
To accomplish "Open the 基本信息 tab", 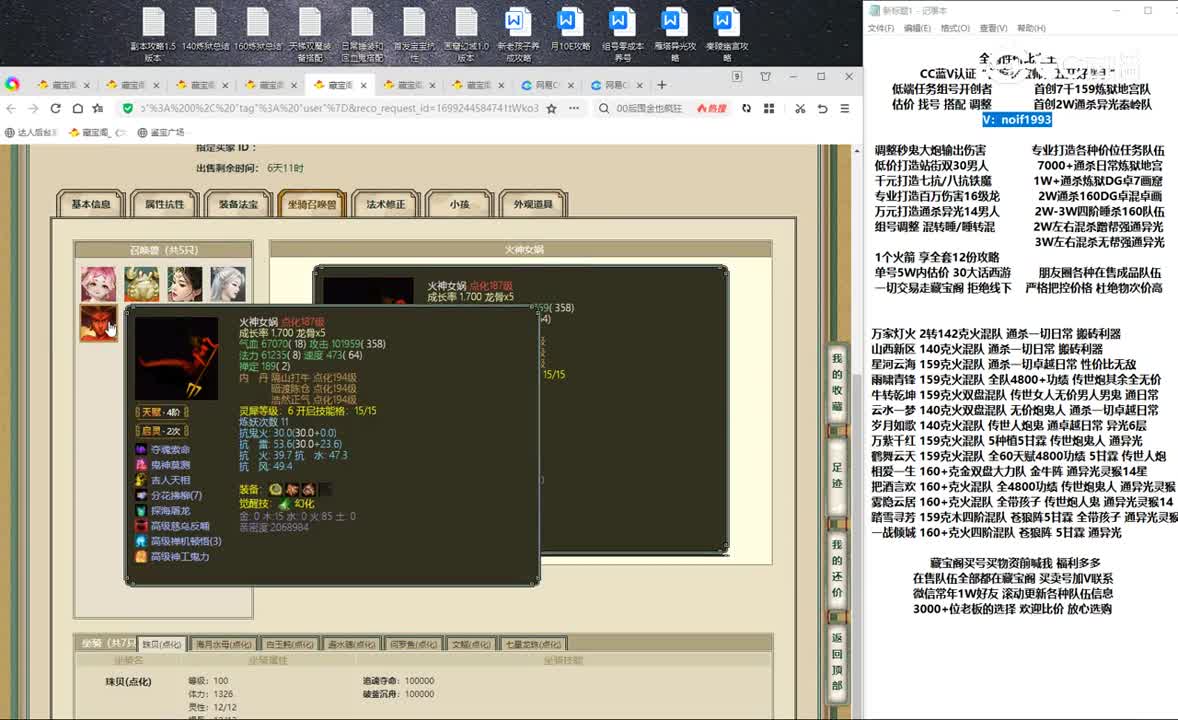I will coord(91,204).
